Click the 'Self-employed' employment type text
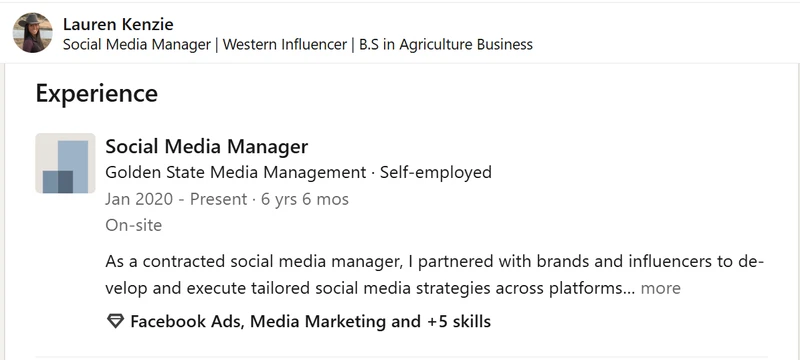 pos(436,172)
